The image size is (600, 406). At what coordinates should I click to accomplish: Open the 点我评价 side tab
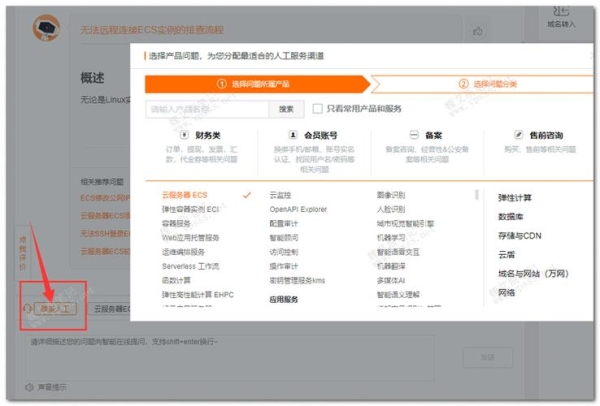point(23,253)
